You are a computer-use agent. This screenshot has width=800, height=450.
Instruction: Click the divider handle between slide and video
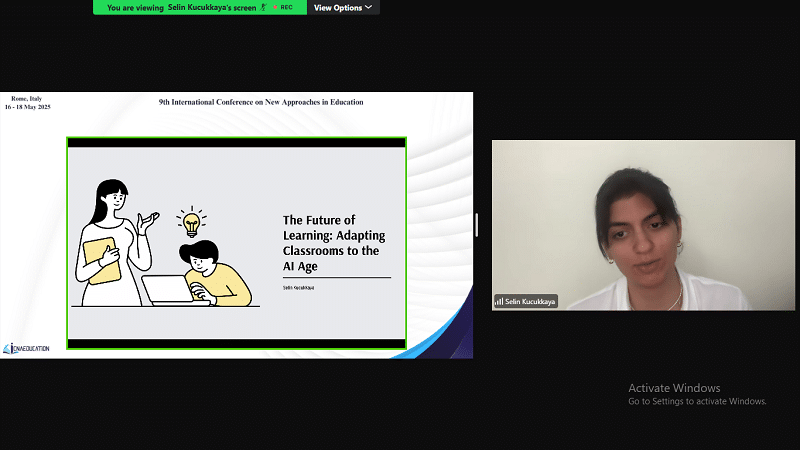click(476, 225)
